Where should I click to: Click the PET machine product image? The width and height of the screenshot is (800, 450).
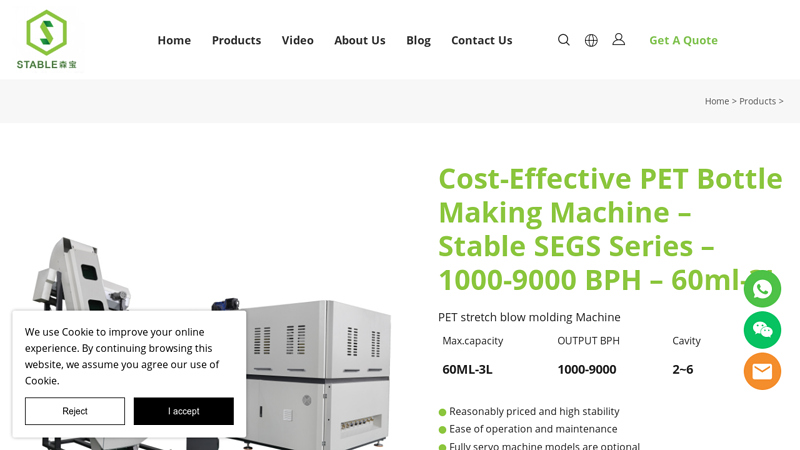[214, 342]
